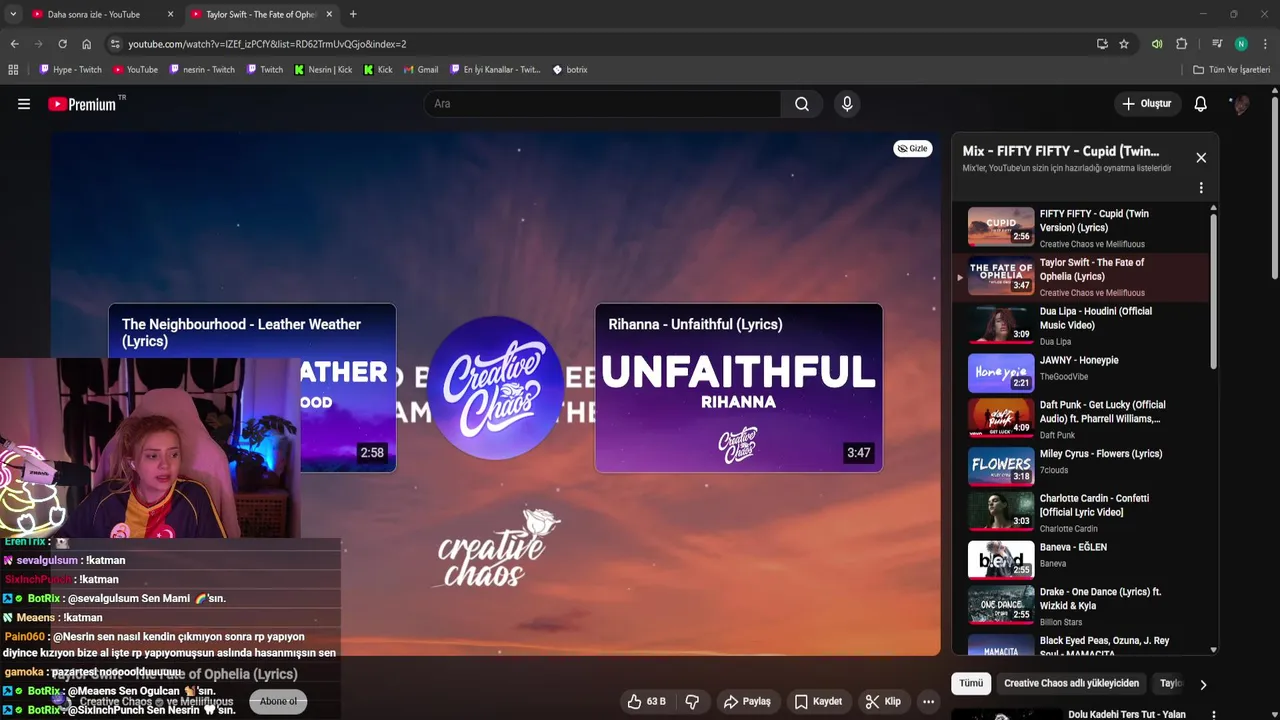The height and width of the screenshot is (720, 1280).
Task: Open the apps grid in bookmarks bar
Action: click(x=13, y=70)
